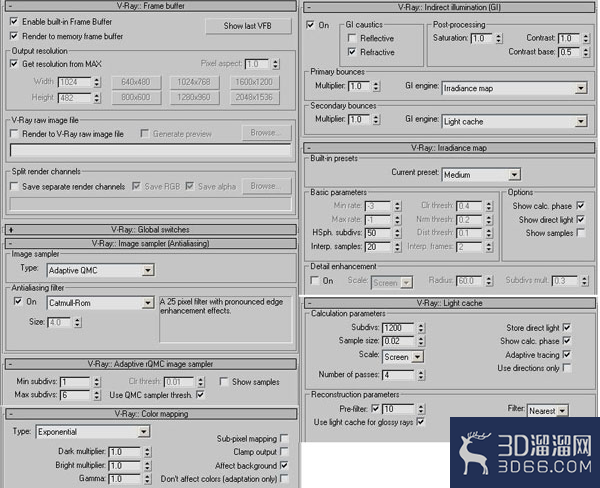This screenshot has width=600, height=488.
Task: Open Primary bounces GI engine Irradiance map dropdown
Action: point(515,88)
